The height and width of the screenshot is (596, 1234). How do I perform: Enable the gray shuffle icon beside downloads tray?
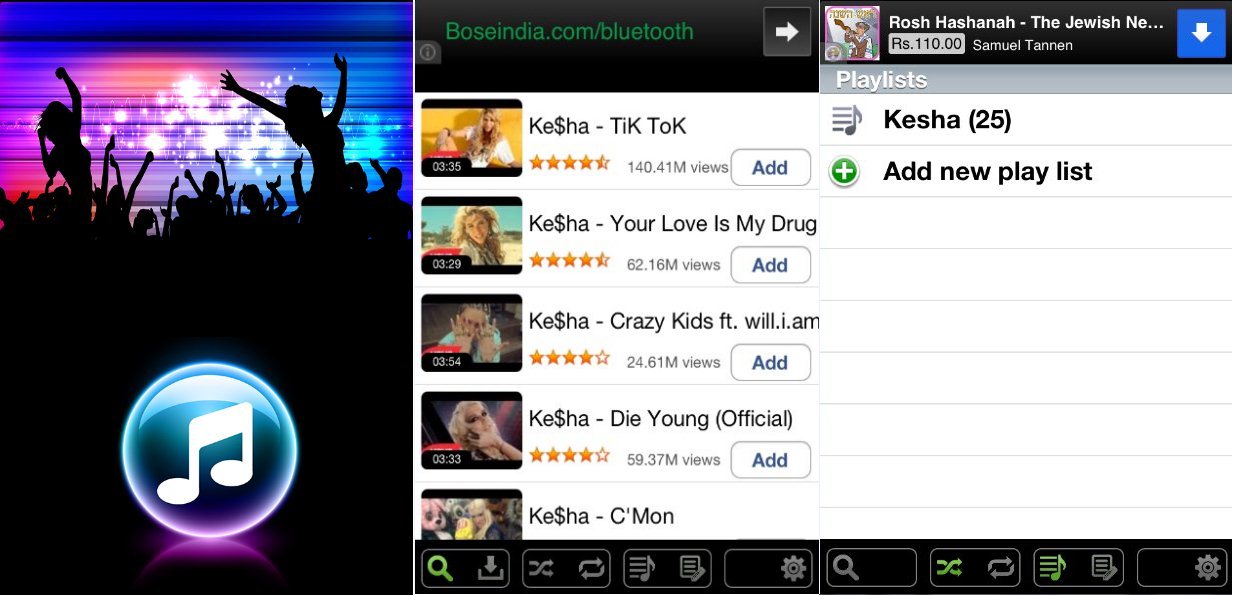click(540, 568)
